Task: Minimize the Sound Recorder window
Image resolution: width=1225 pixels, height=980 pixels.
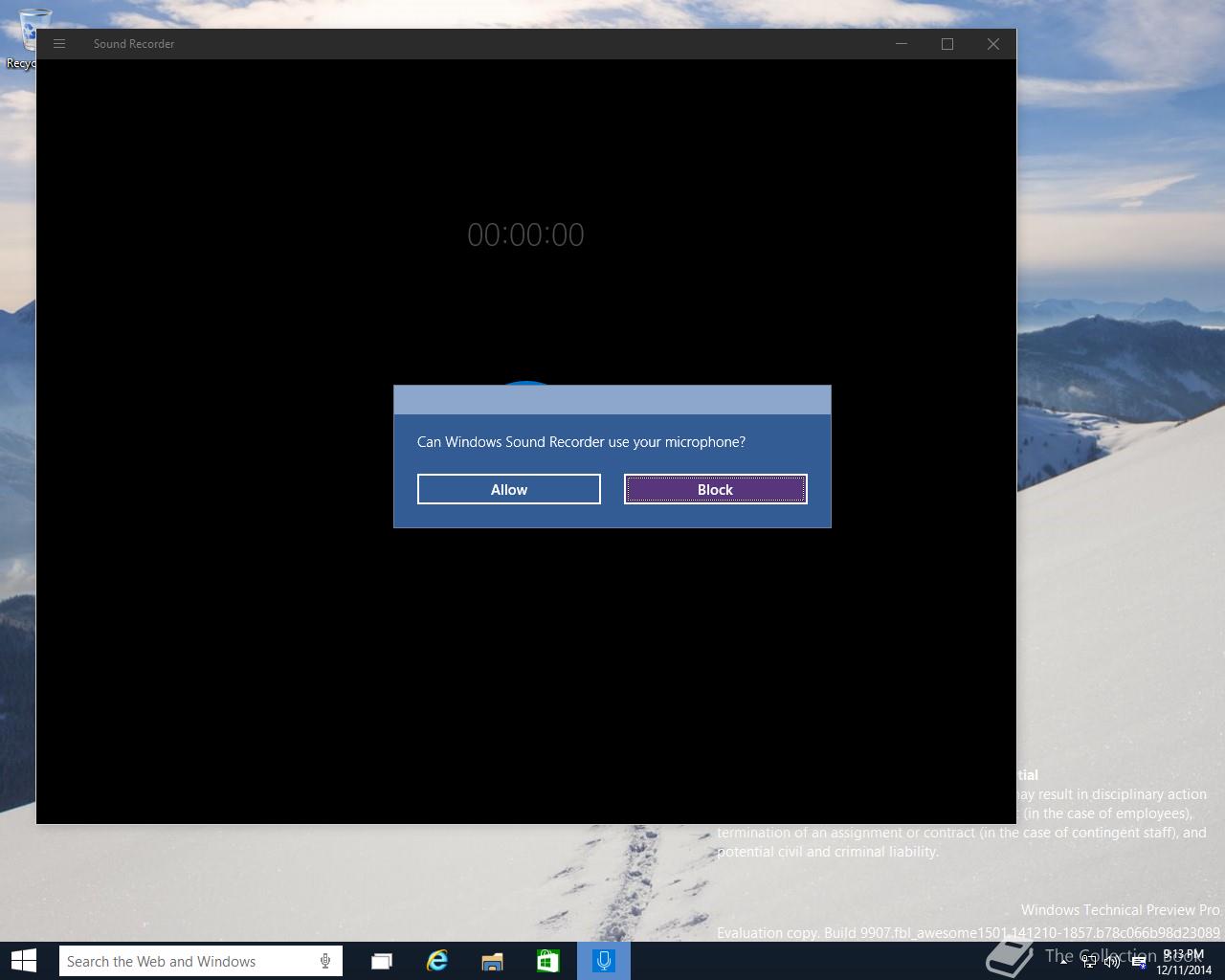Action: coord(902,44)
